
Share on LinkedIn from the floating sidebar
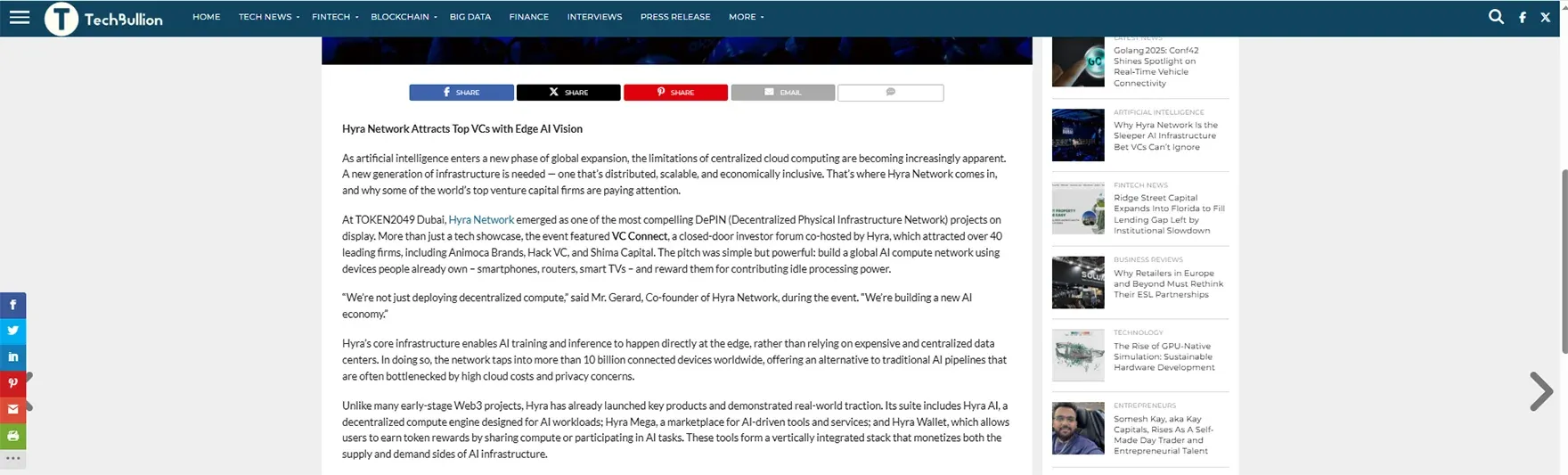[13, 357]
